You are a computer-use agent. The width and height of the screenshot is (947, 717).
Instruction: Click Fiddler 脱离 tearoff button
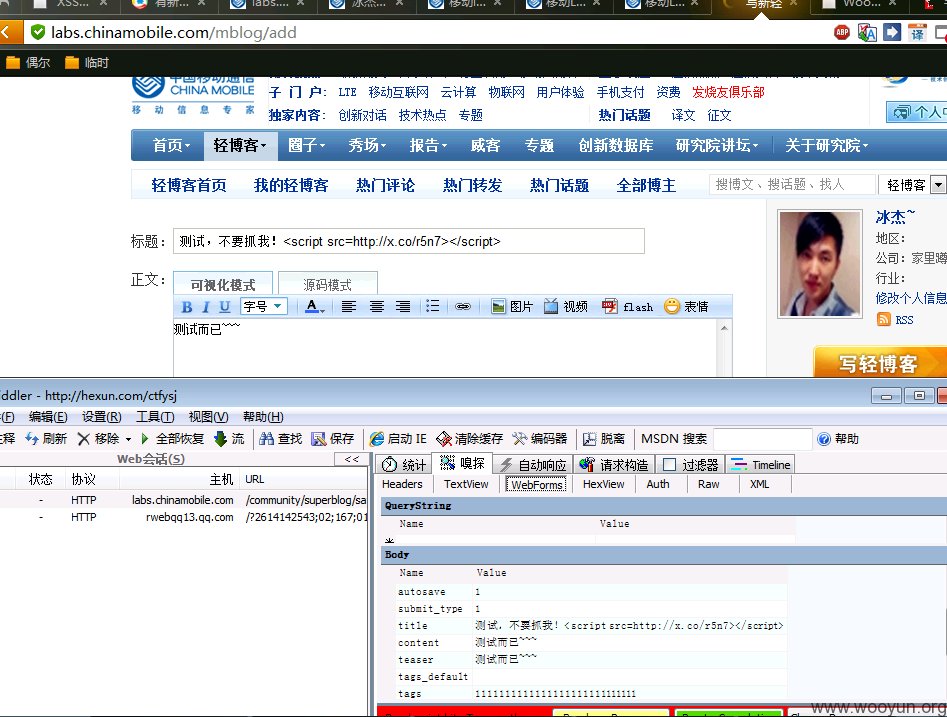pos(604,439)
